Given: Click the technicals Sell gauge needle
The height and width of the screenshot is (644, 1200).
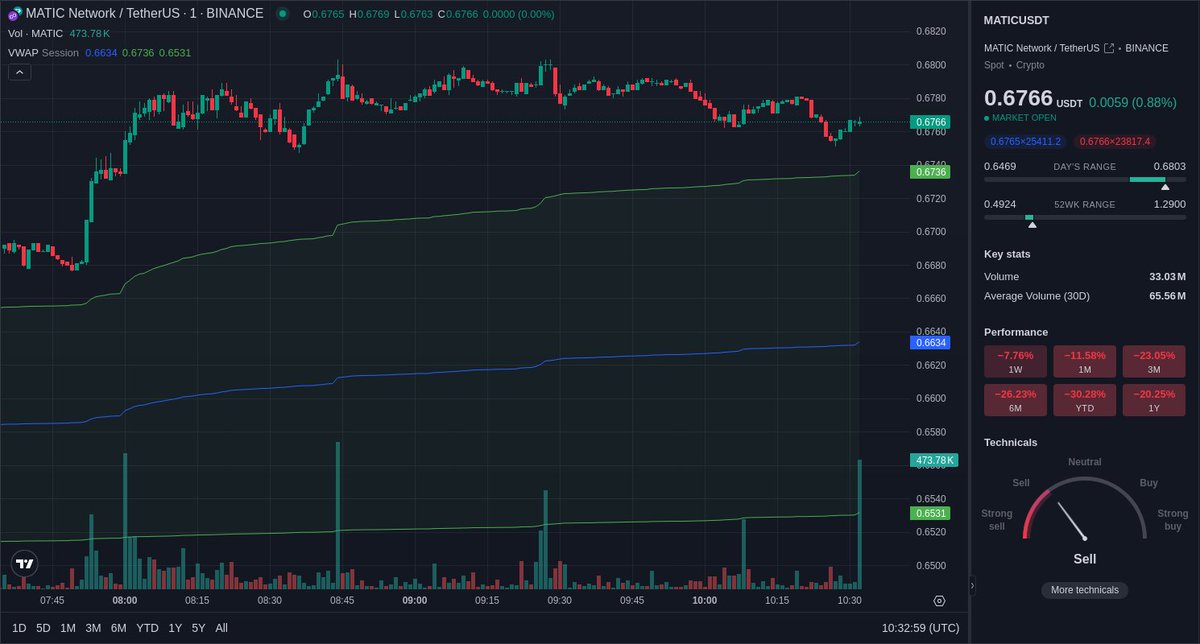Looking at the screenshot, I should click(x=1072, y=519).
